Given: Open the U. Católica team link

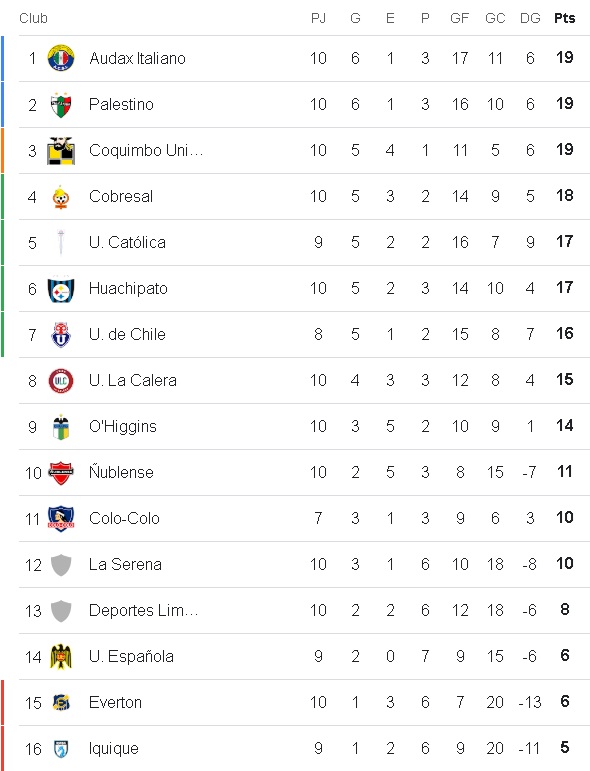Looking at the screenshot, I should point(127,242).
